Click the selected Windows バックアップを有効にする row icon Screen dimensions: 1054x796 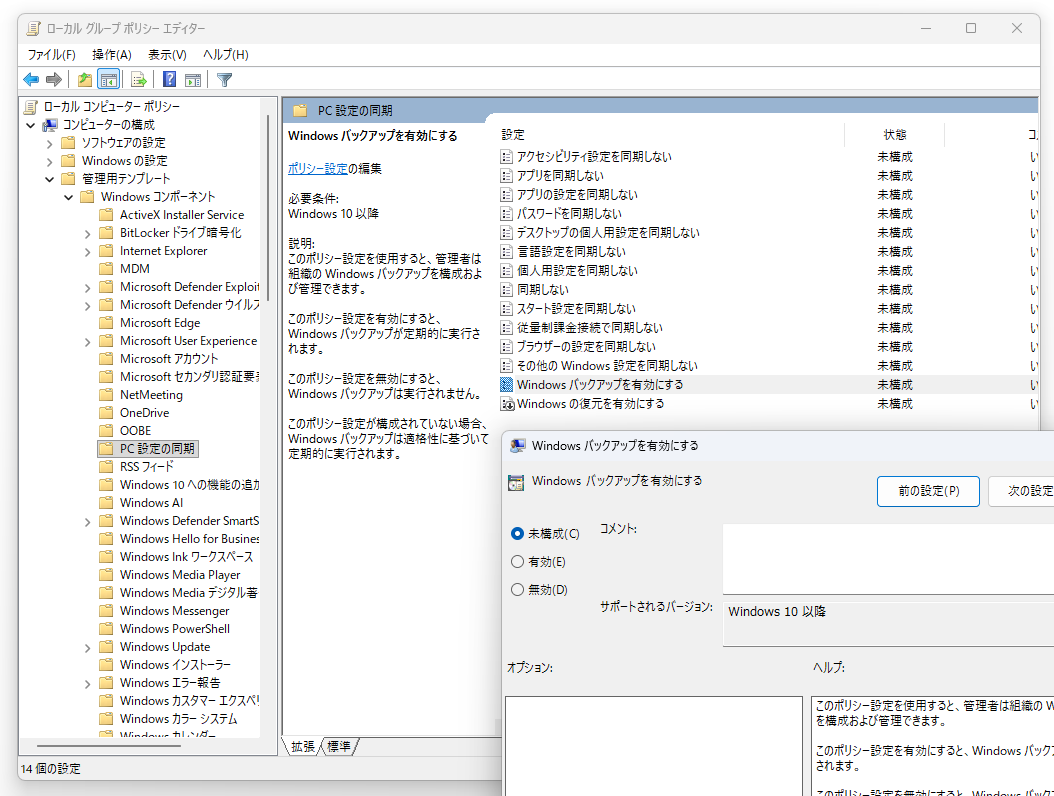[x=507, y=385]
